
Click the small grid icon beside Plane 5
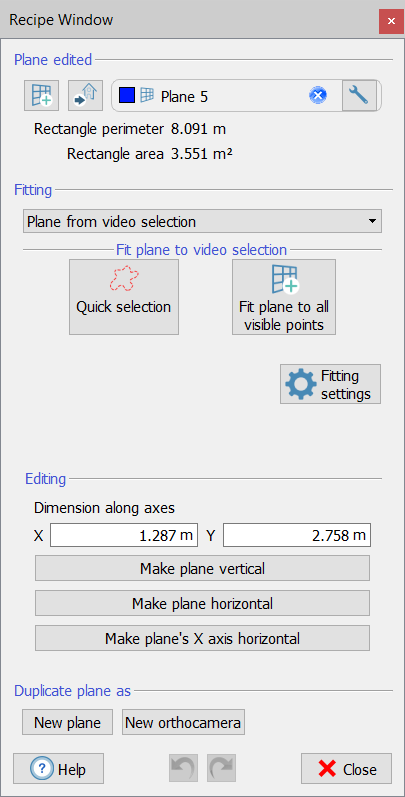click(147, 95)
